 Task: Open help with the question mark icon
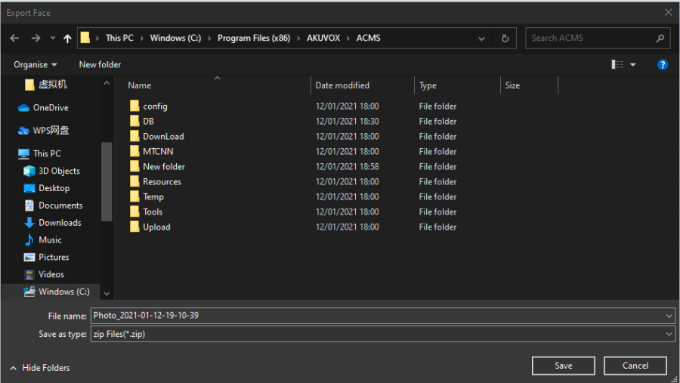pos(662,65)
